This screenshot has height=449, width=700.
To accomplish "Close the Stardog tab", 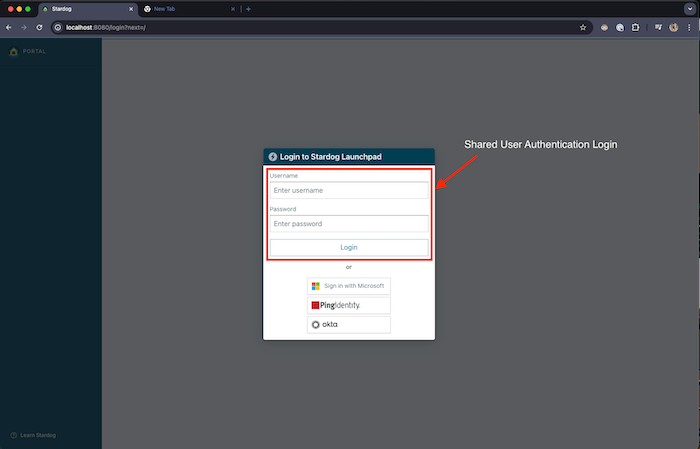I will (x=131, y=9).
